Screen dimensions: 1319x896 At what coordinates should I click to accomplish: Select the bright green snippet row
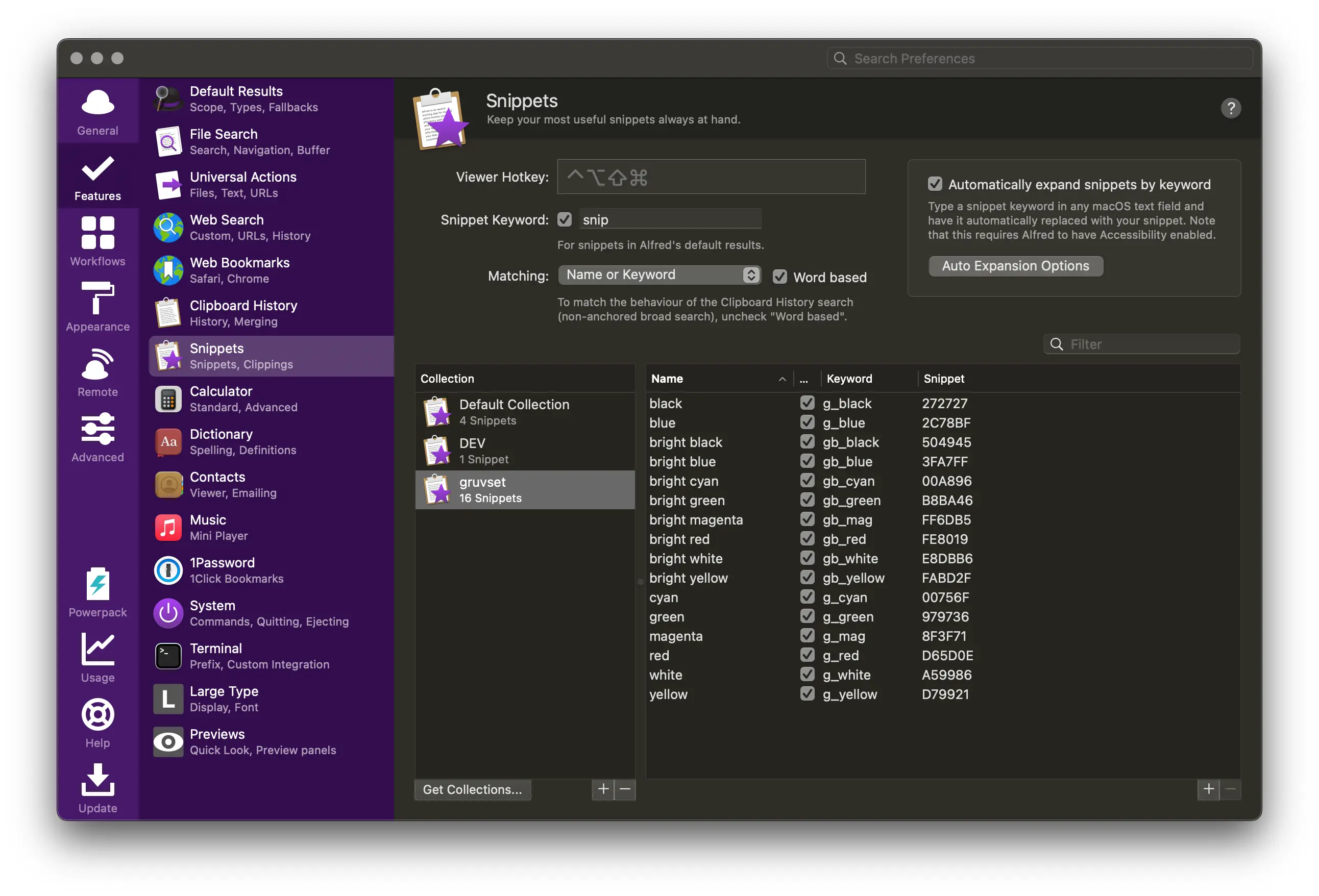click(x=942, y=500)
